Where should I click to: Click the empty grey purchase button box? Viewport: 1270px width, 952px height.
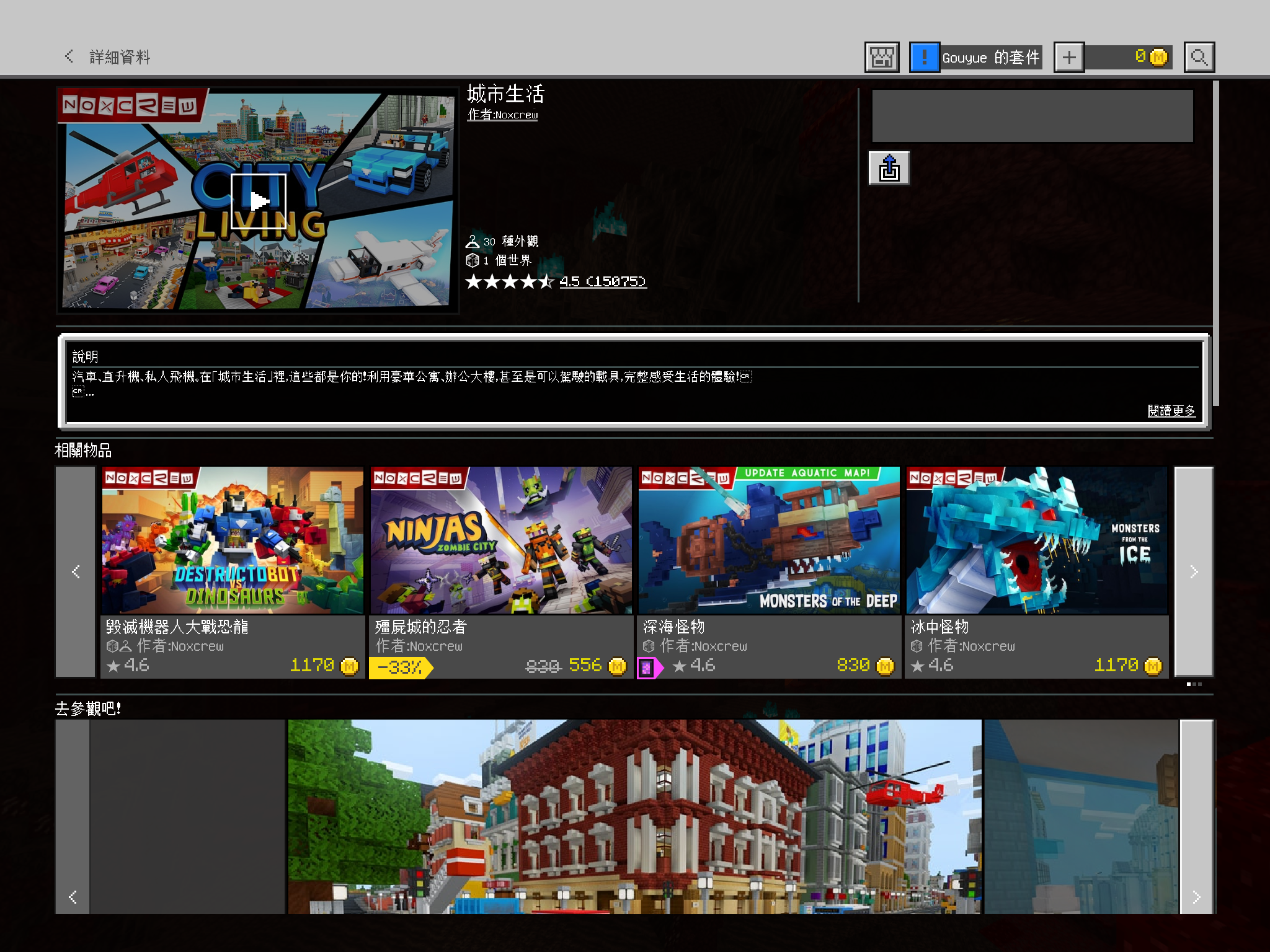[1032, 116]
